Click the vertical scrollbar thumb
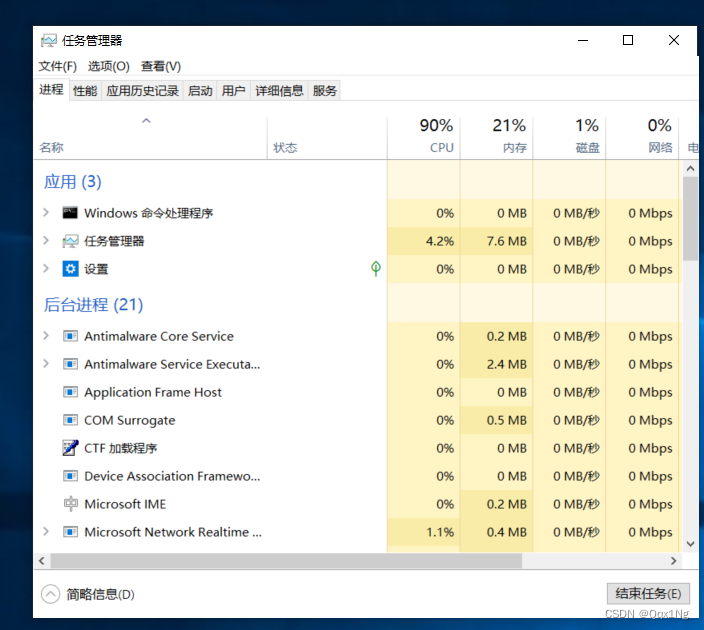The width and height of the screenshot is (704, 630). (x=690, y=218)
